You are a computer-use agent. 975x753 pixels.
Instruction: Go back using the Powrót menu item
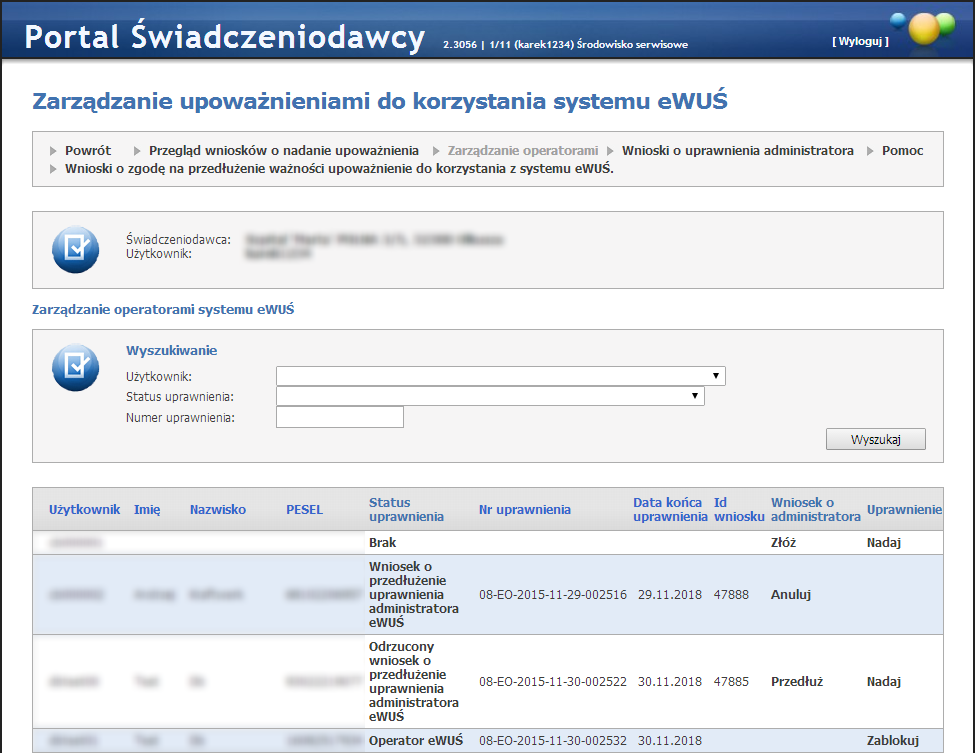(x=87, y=150)
